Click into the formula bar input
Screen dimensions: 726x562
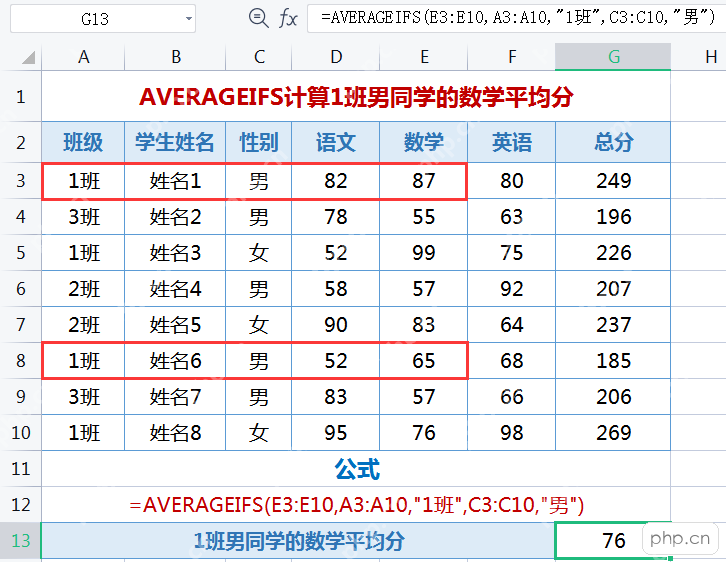516,19
